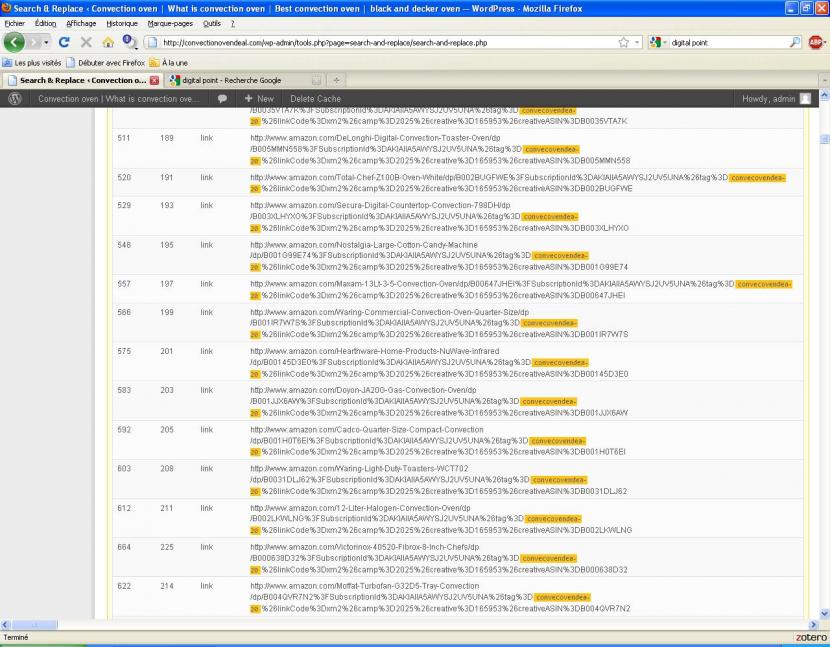
Task: Open a new tab with plus button
Action: (336, 80)
